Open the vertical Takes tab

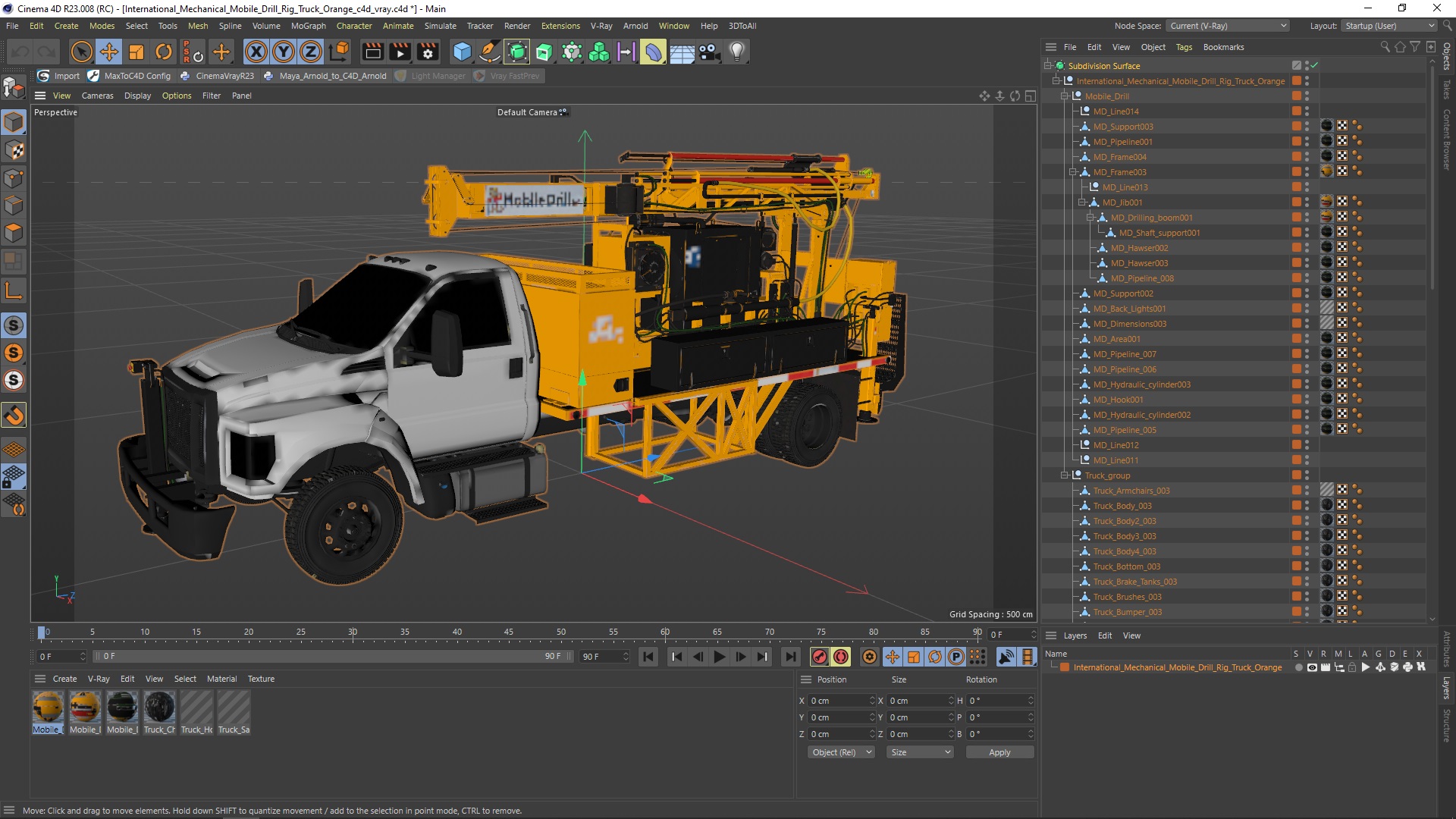[x=1446, y=89]
